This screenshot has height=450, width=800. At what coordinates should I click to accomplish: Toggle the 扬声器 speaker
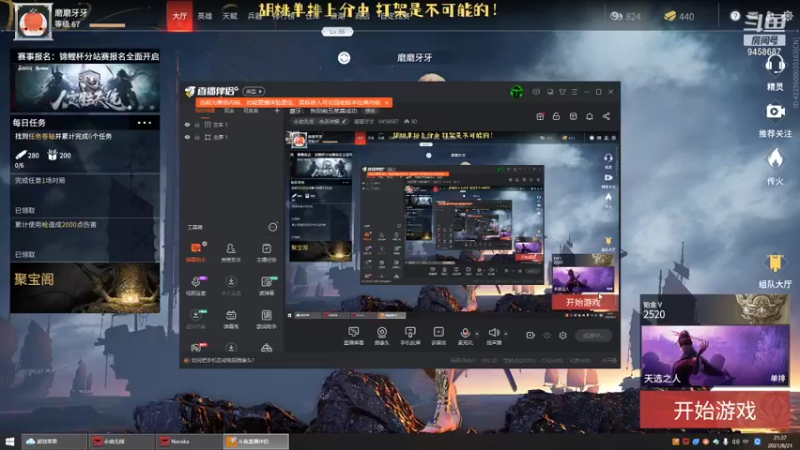[x=493, y=336]
